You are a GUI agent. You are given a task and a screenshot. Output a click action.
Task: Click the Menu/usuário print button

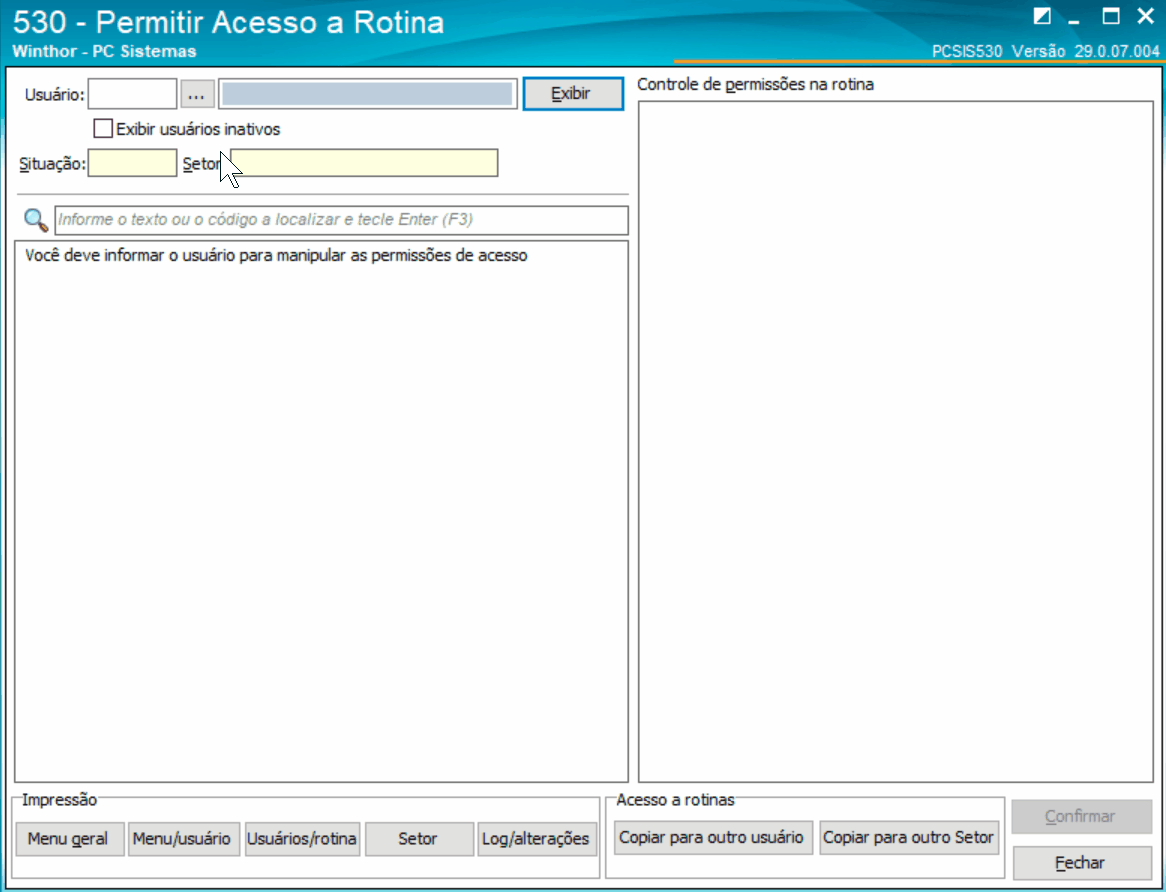coord(184,839)
